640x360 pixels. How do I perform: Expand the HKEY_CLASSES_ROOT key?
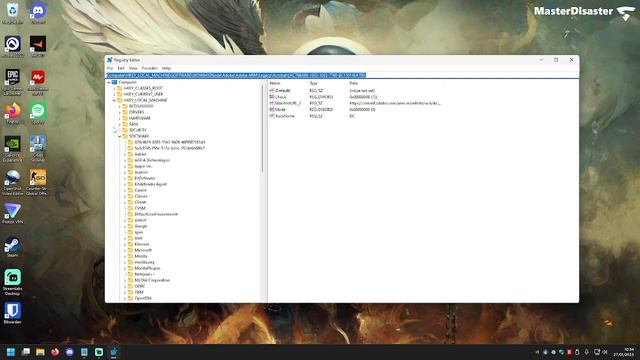coord(114,88)
